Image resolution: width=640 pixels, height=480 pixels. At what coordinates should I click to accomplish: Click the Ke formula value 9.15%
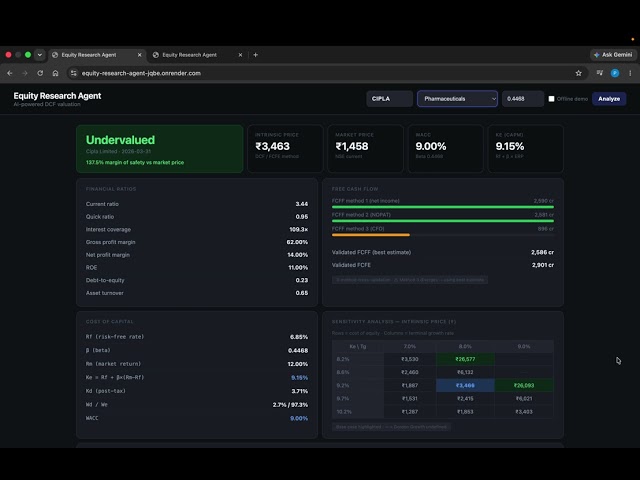pos(300,378)
